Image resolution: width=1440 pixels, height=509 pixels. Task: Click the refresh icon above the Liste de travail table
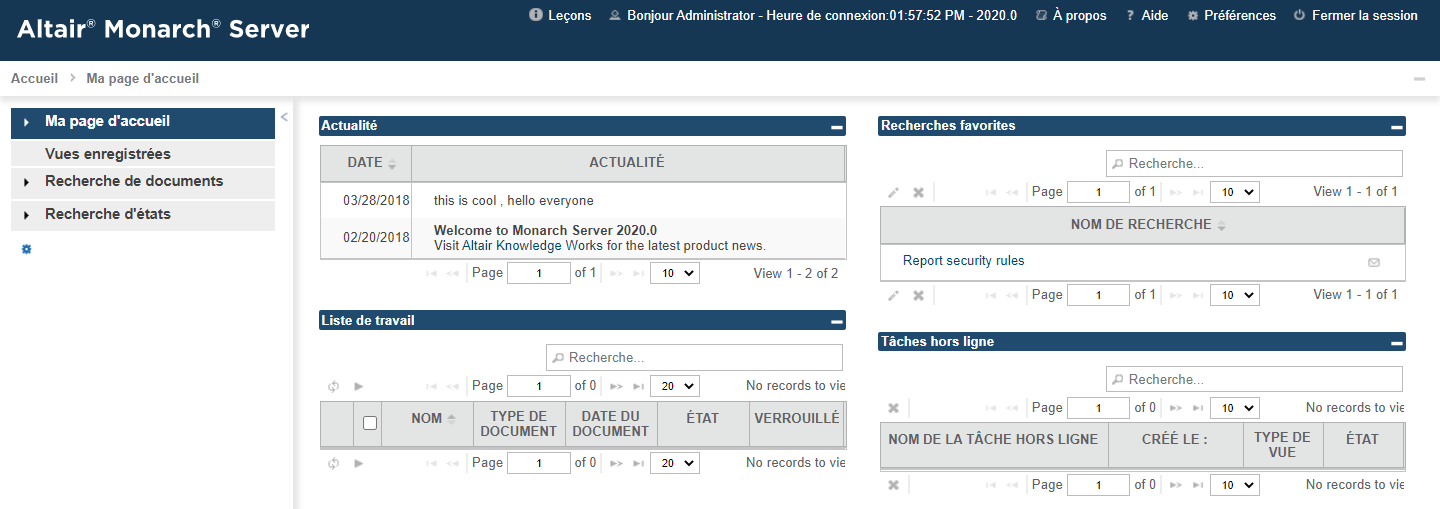pyautogui.click(x=334, y=386)
